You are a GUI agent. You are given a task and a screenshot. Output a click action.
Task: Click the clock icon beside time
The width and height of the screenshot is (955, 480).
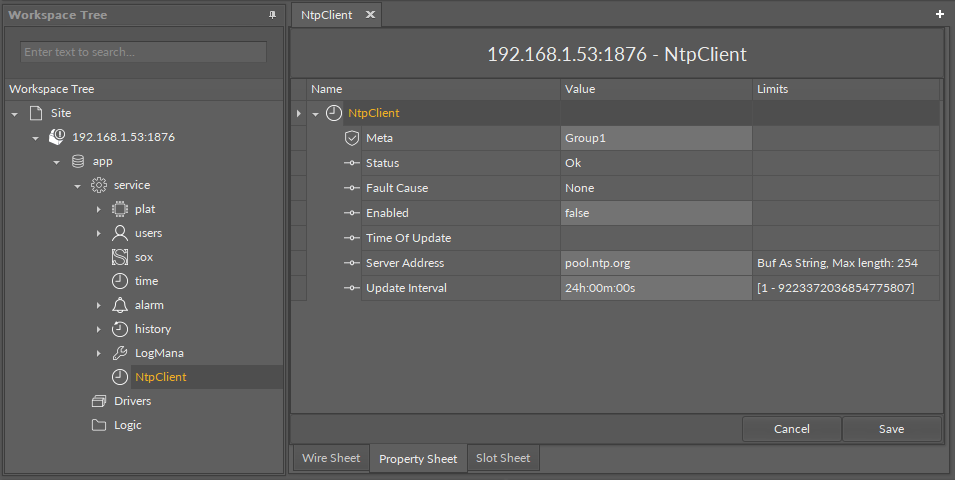pos(119,281)
